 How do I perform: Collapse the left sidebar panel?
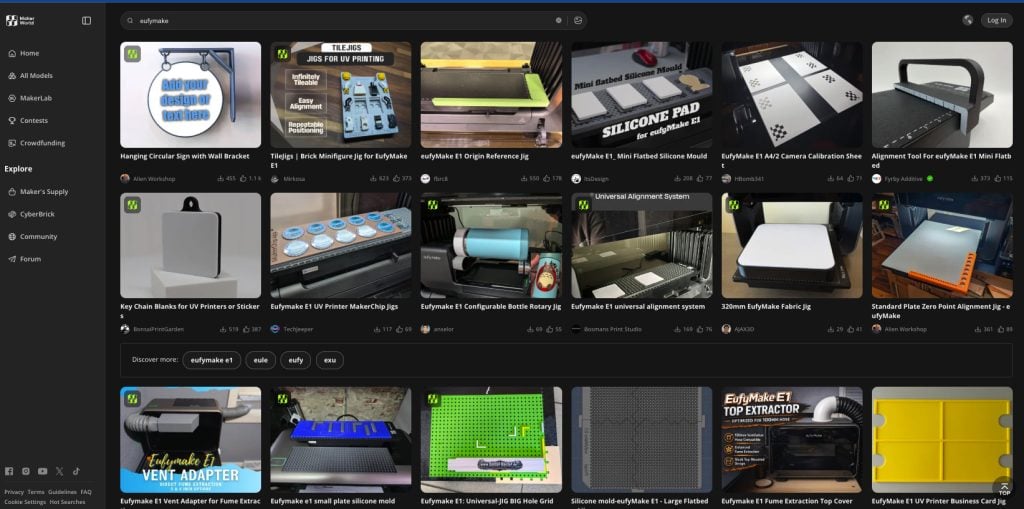pyautogui.click(x=86, y=20)
